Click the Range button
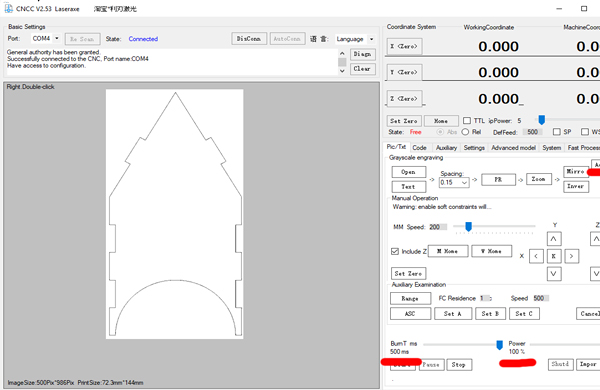This screenshot has height=390, width=600. (410, 299)
